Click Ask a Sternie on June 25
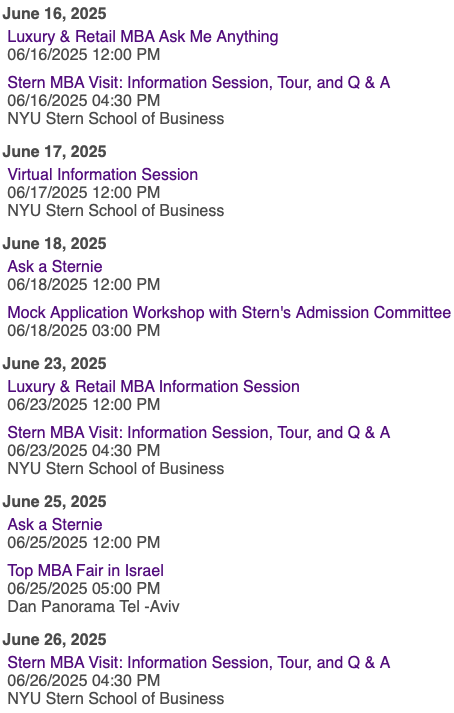 pyautogui.click(x=55, y=524)
